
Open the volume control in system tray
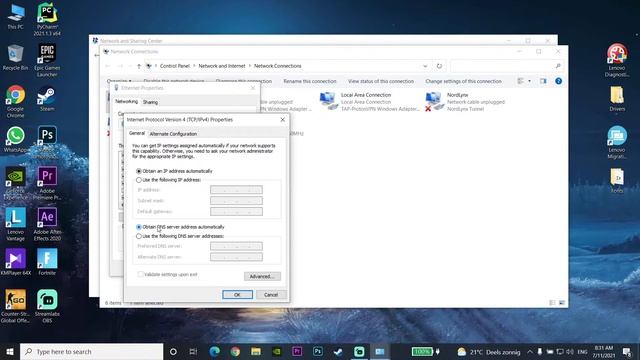(x=569, y=351)
